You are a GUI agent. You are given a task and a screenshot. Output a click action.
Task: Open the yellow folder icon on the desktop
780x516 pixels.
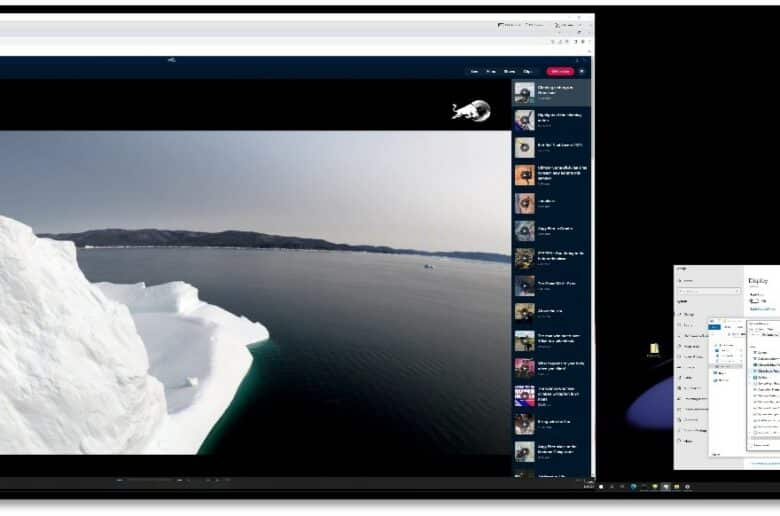tap(654, 349)
